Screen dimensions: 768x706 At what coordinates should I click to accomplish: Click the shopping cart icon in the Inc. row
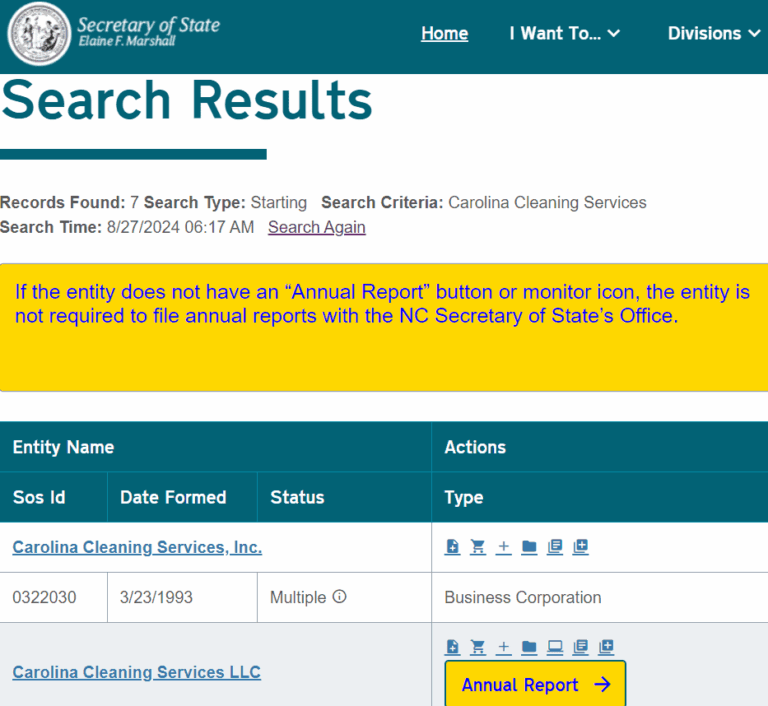pyautogui.click(x=478, y=547)
